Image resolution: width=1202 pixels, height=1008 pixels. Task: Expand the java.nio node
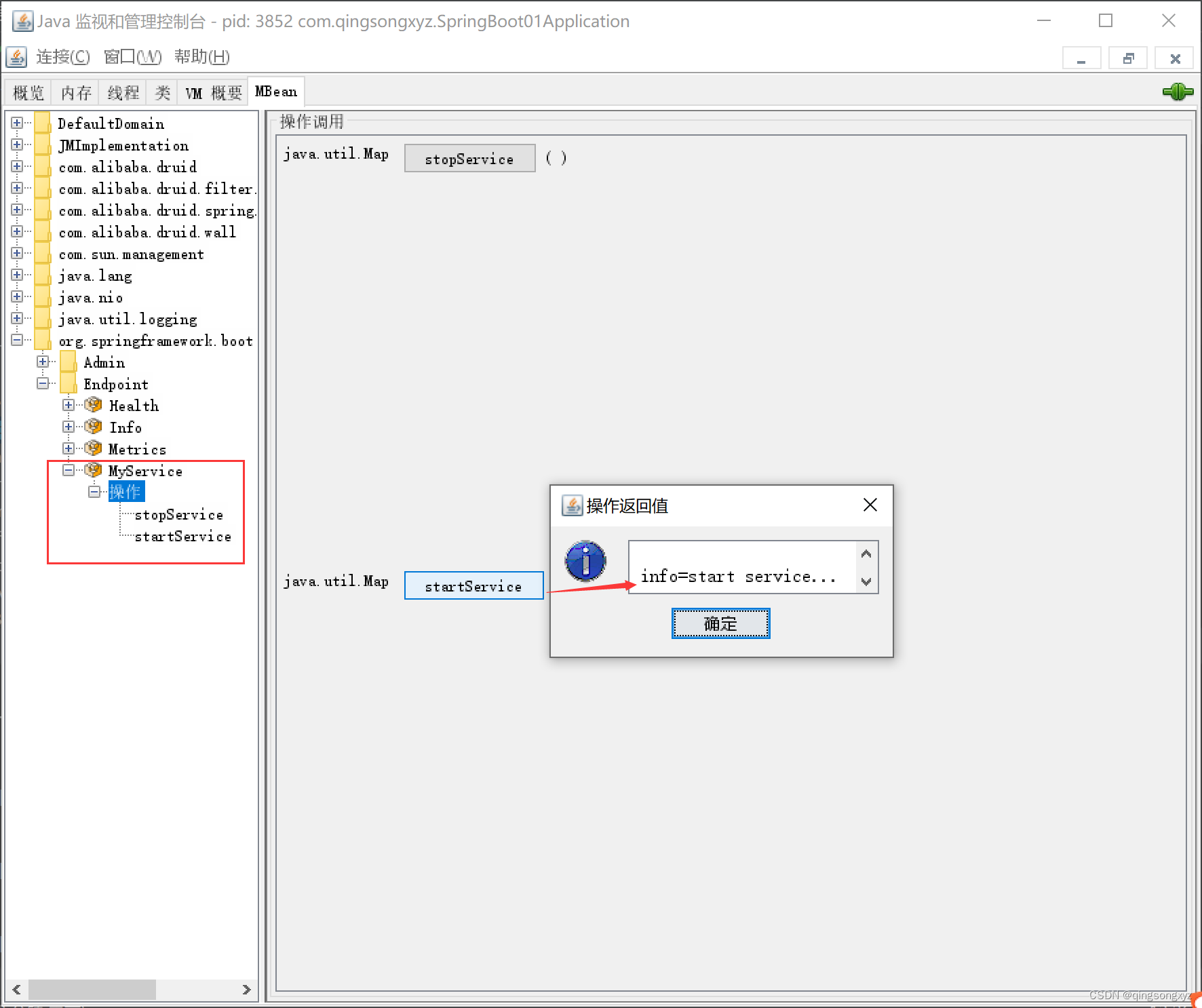[17, 296]
